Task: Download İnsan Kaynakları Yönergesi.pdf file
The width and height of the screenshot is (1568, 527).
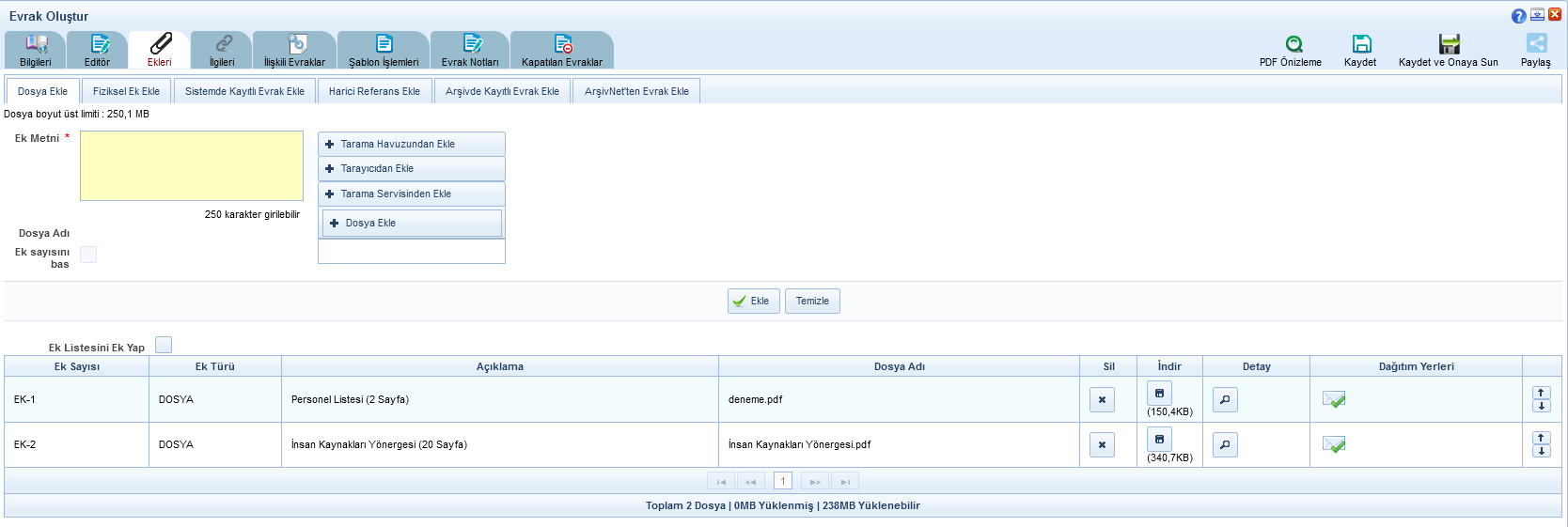Action: [1159, 439]
